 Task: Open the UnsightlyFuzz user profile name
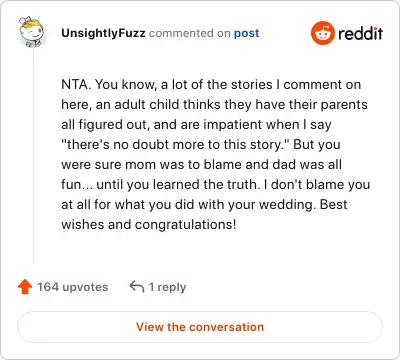103,33
